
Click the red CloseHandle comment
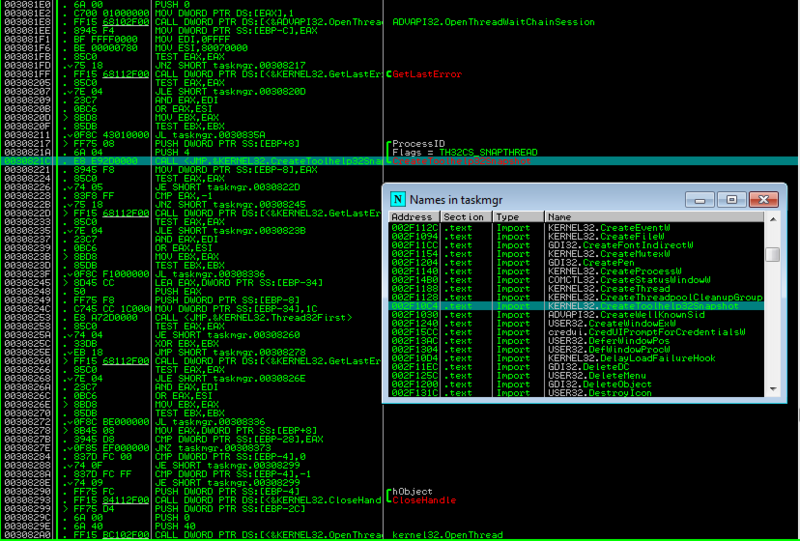point(424,500)
